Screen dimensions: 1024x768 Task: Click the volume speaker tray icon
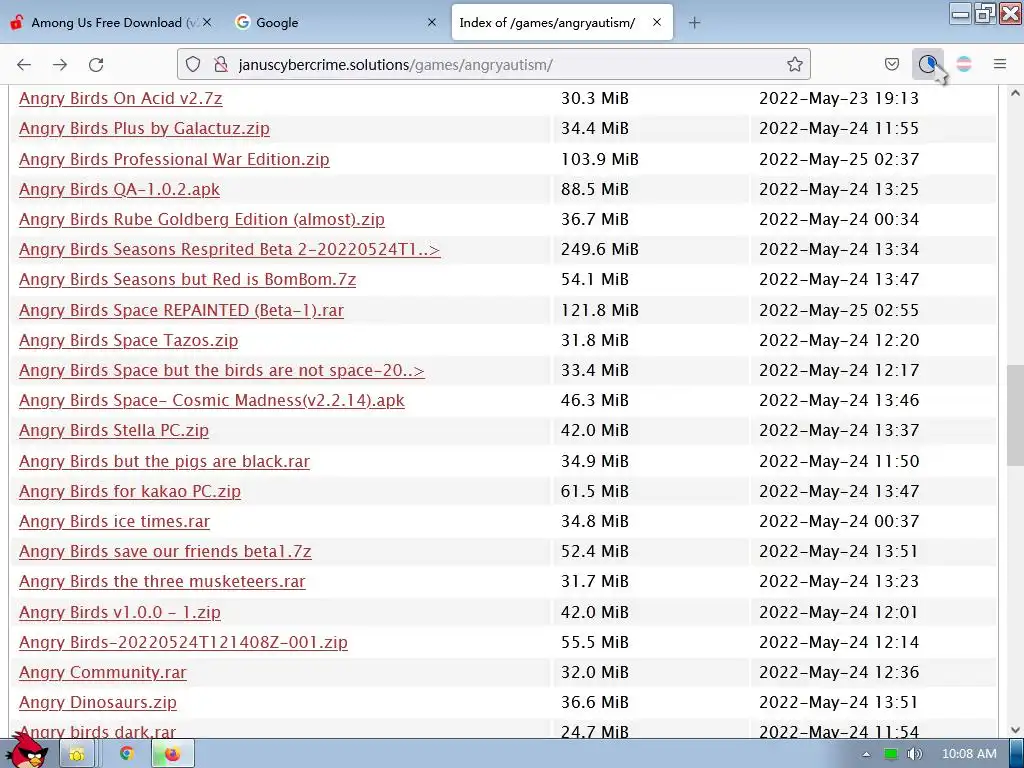point(914,754)
